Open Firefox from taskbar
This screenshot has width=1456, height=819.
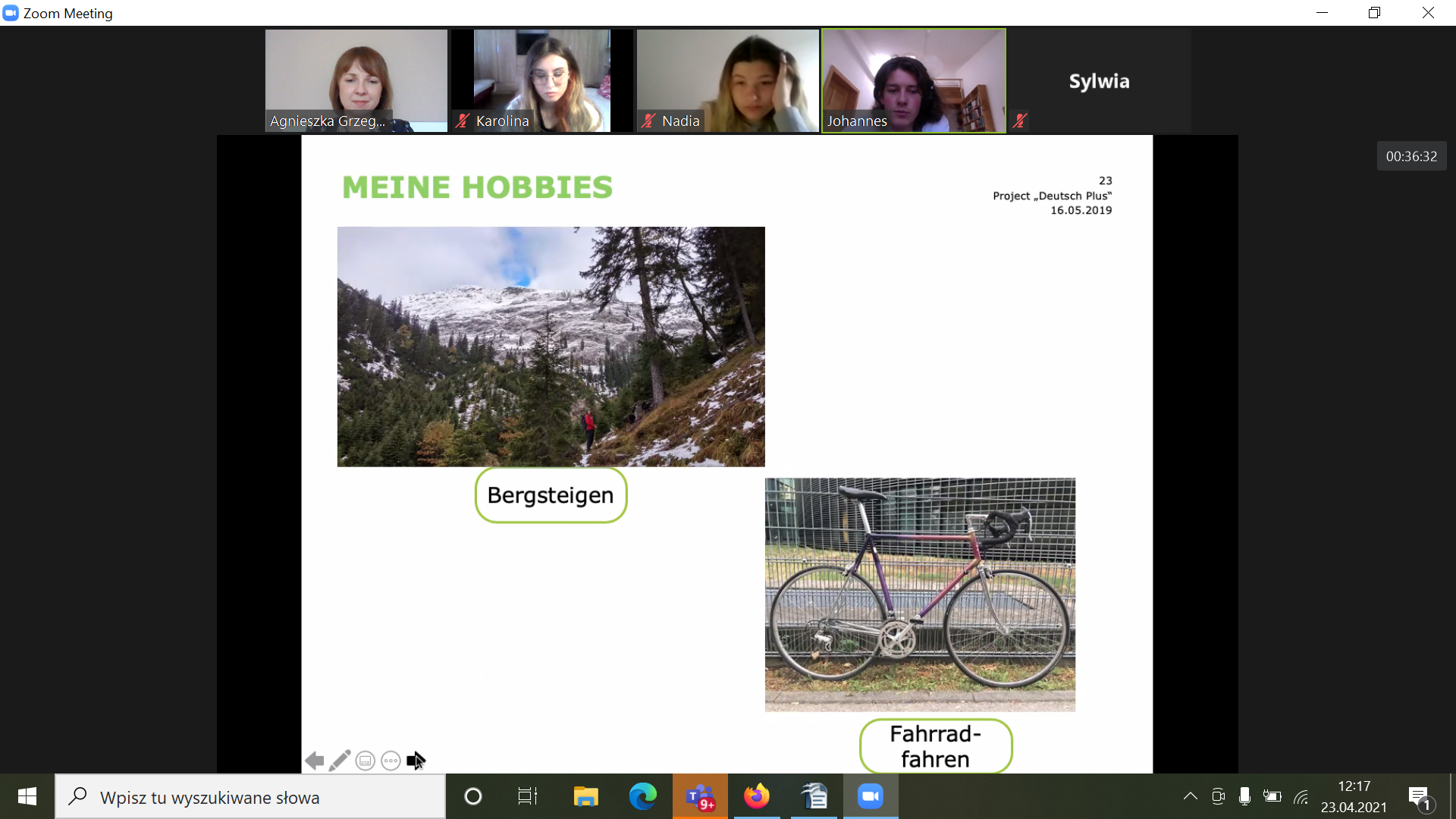(x=756, y=796)
